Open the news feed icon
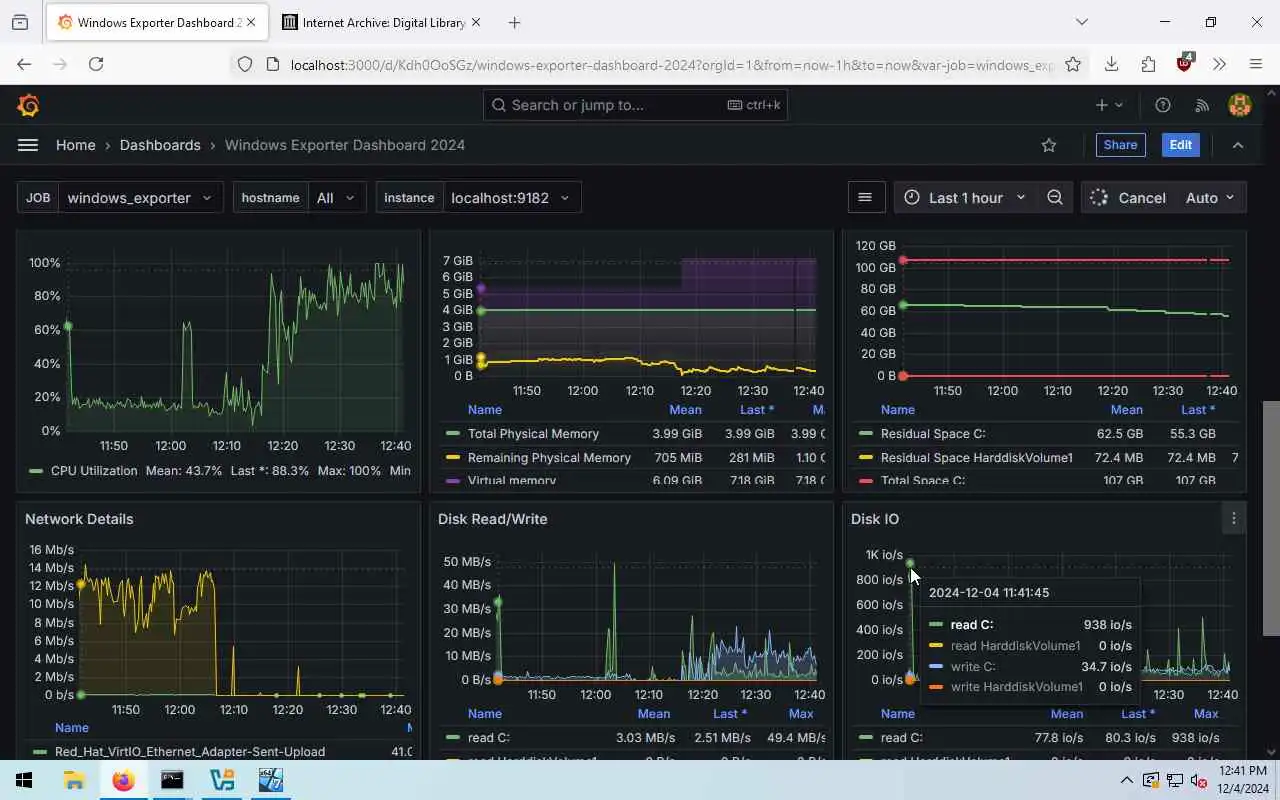The height and width of the screenshot is (800, 1280). click(x=1202, y=105)
